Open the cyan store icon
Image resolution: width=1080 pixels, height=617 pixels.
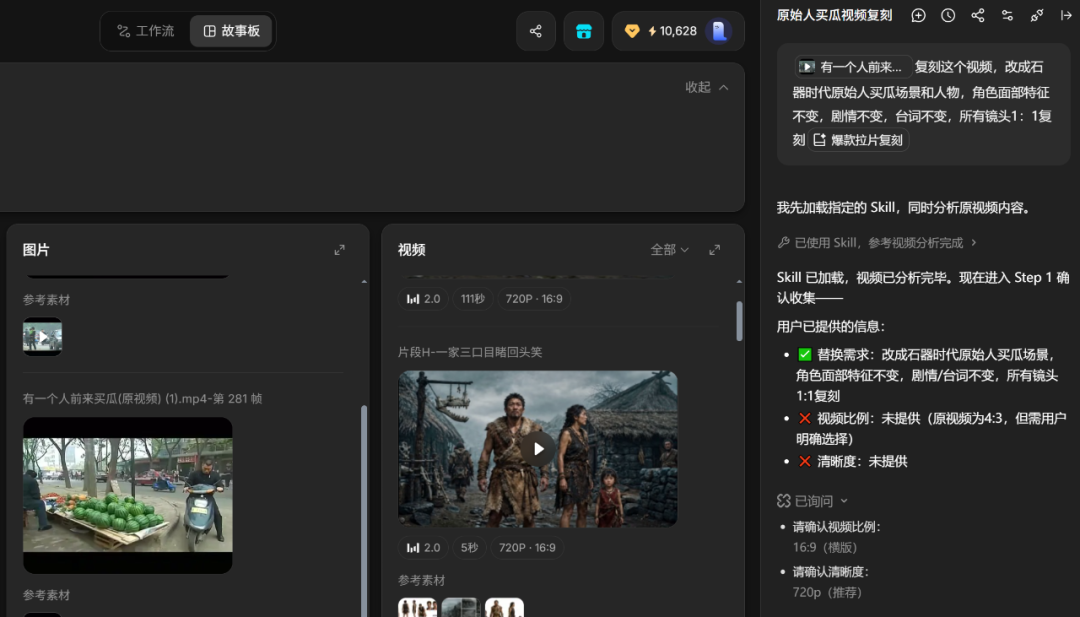583,31
